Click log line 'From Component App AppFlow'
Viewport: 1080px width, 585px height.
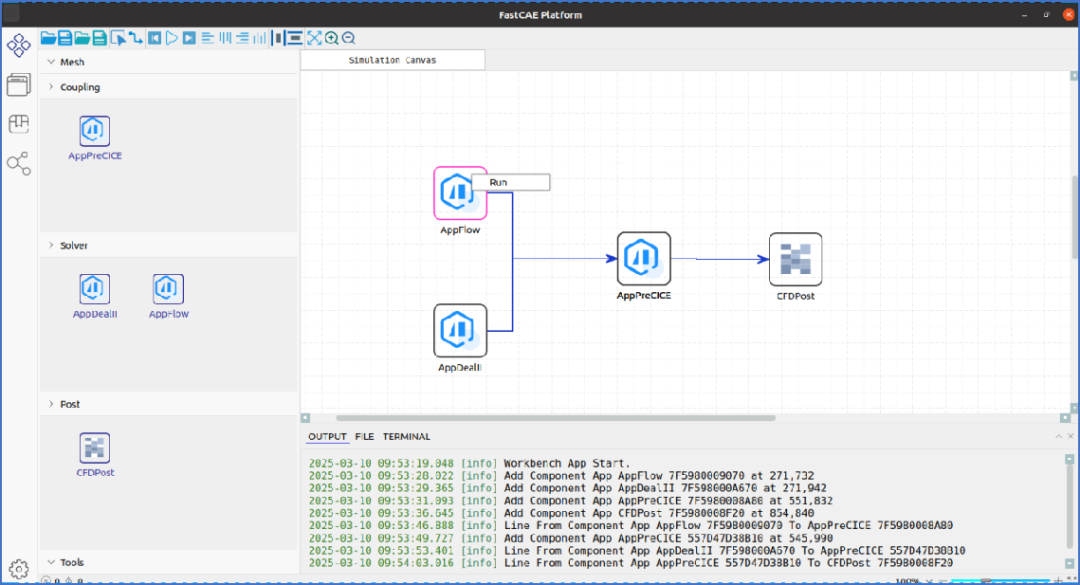[x=630, y=526]
